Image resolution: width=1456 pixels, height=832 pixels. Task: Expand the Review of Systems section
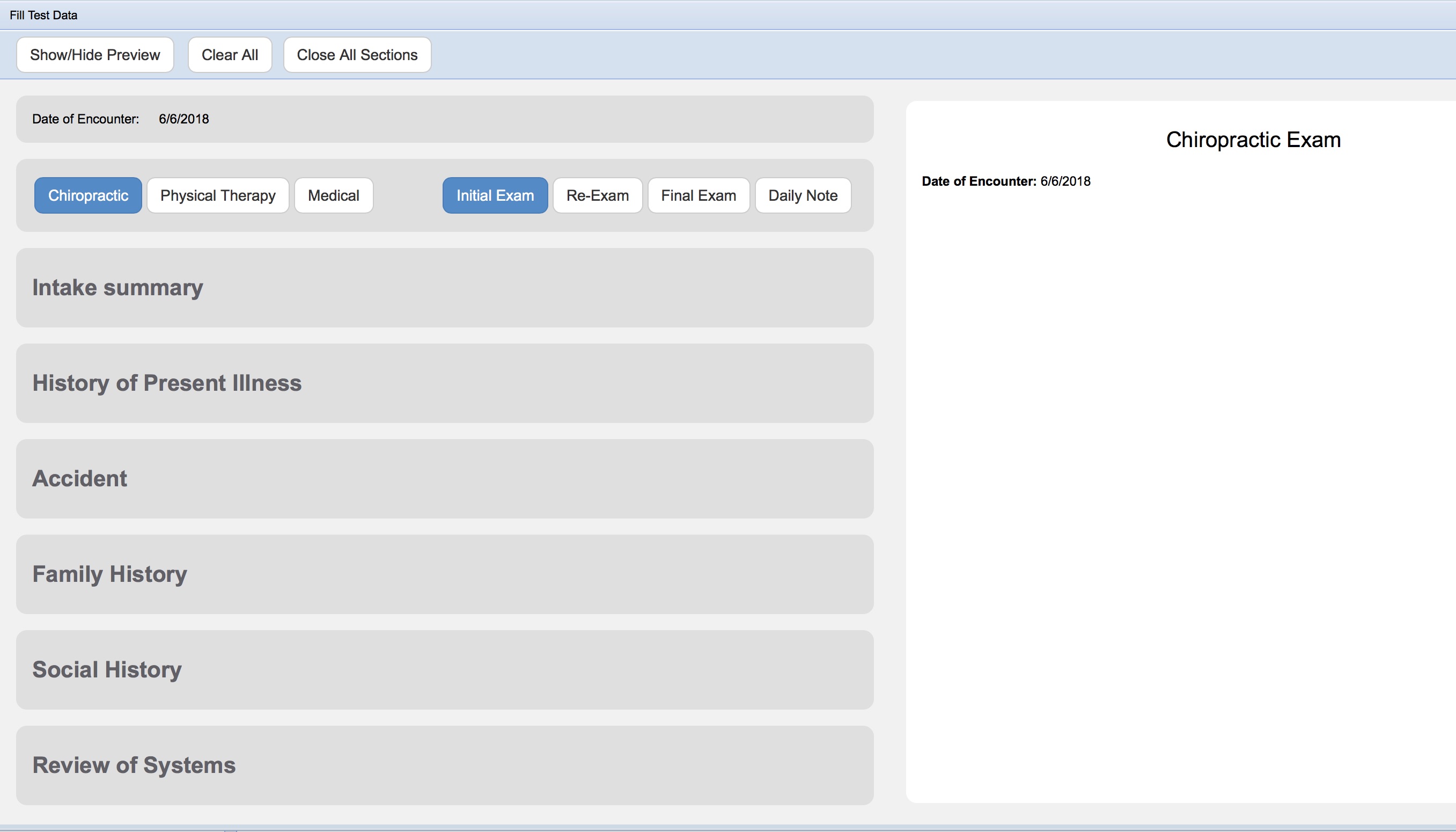click(x=134, y=764)
